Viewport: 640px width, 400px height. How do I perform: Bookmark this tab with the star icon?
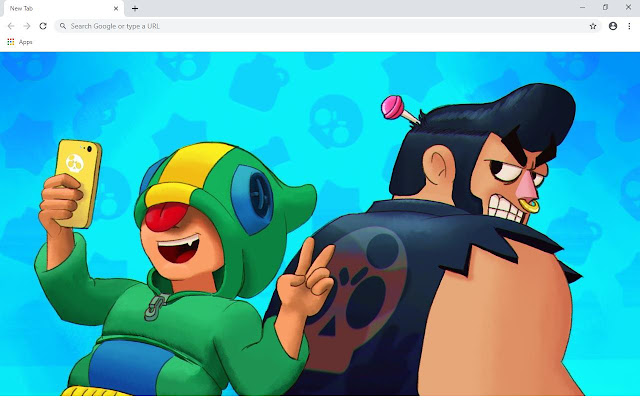[x=593, y=26]
